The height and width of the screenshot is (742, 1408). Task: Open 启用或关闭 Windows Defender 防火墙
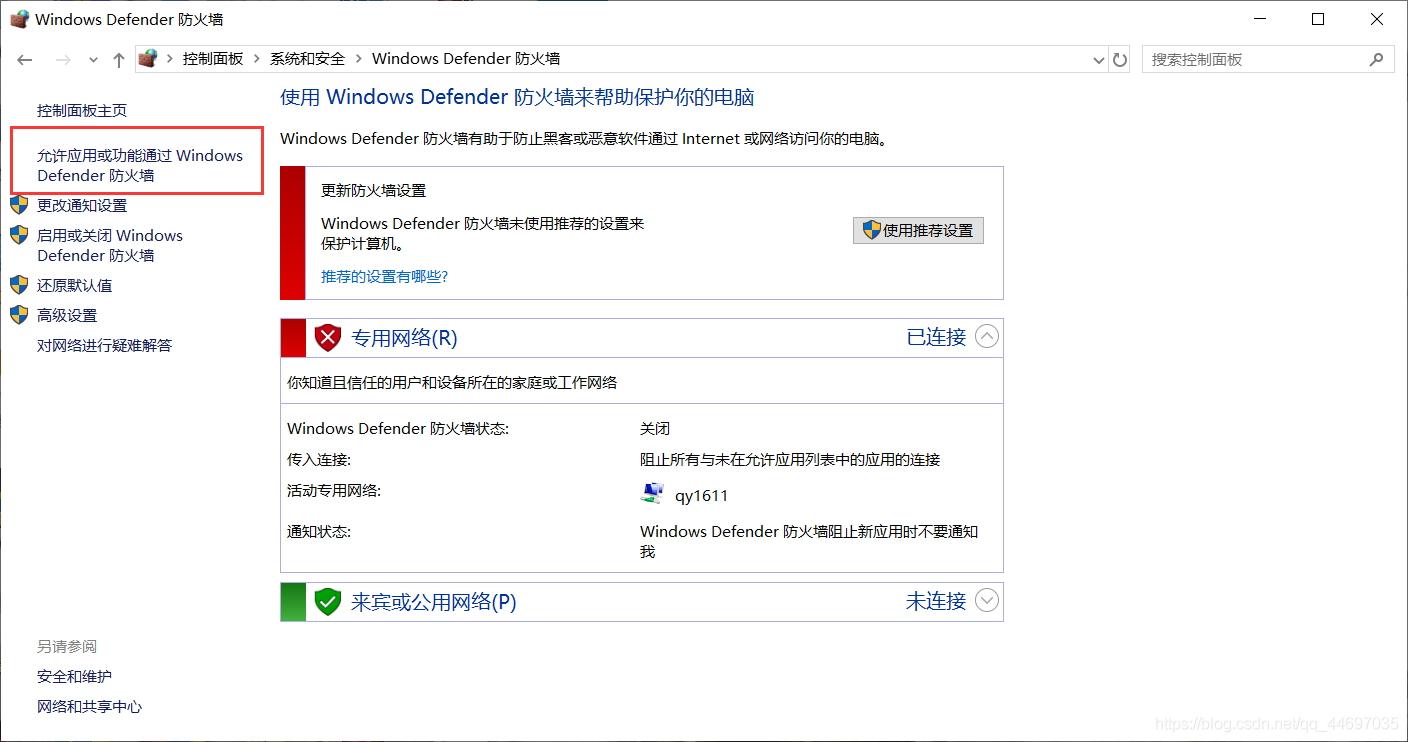(x=110, y=245)
